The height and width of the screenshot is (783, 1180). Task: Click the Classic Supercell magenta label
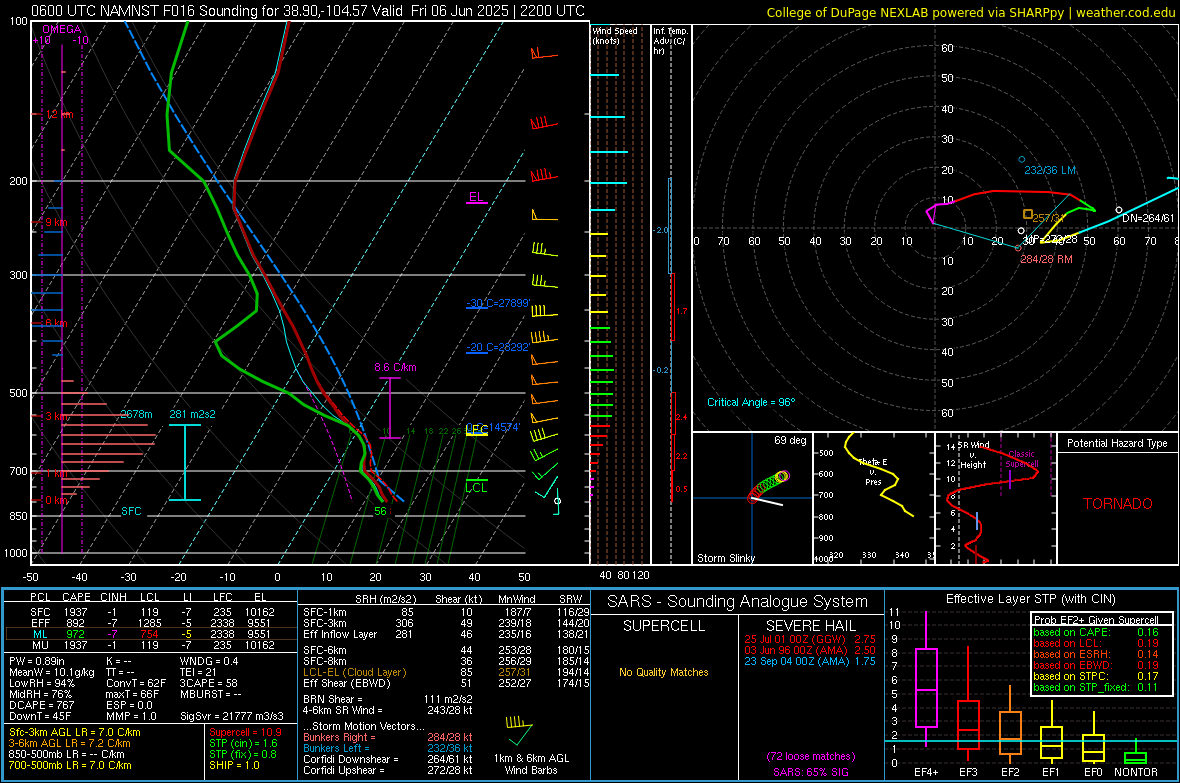pos(1021,459)
